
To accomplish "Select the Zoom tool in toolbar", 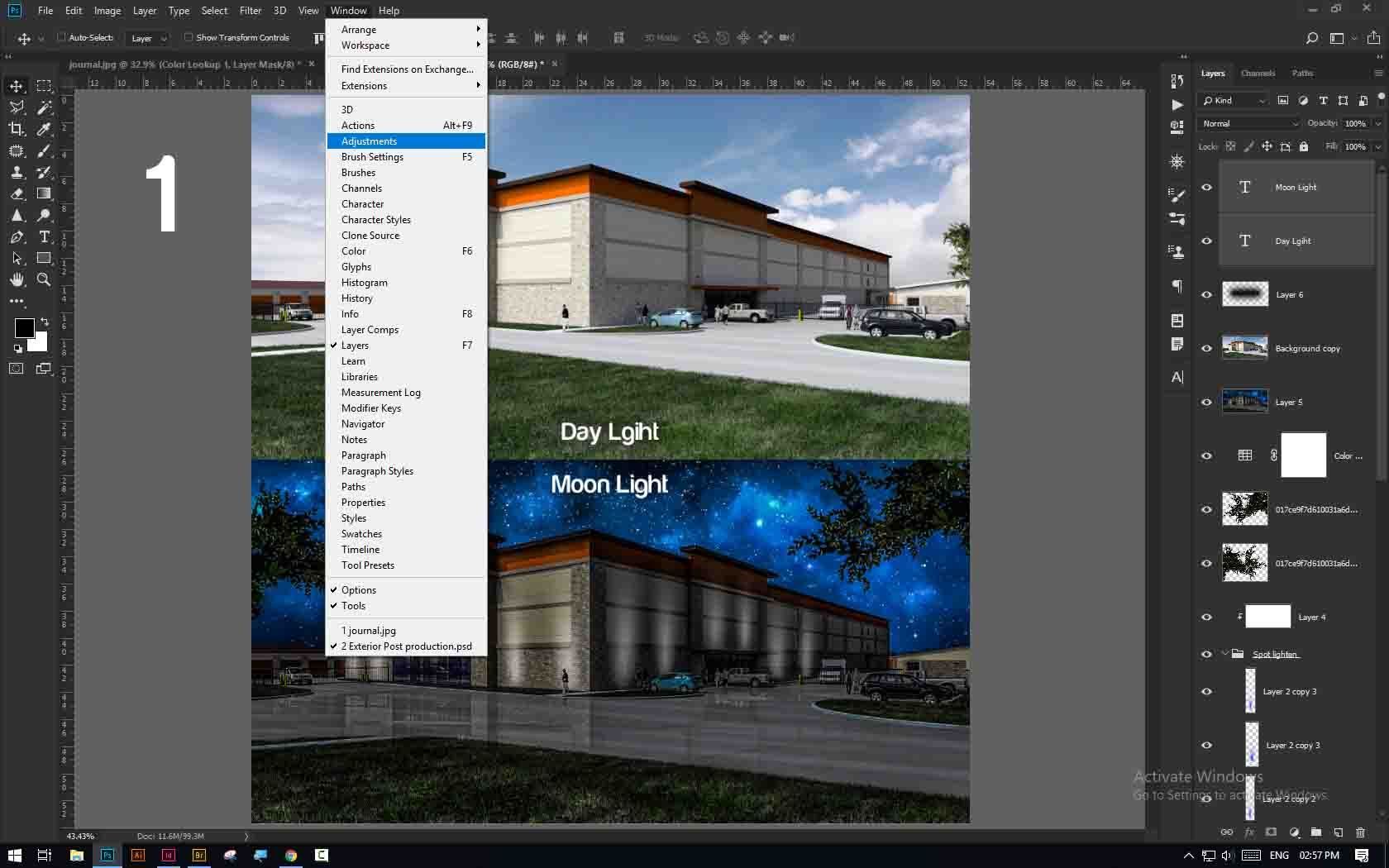I will pyautogui.click(x=45, y=280).
